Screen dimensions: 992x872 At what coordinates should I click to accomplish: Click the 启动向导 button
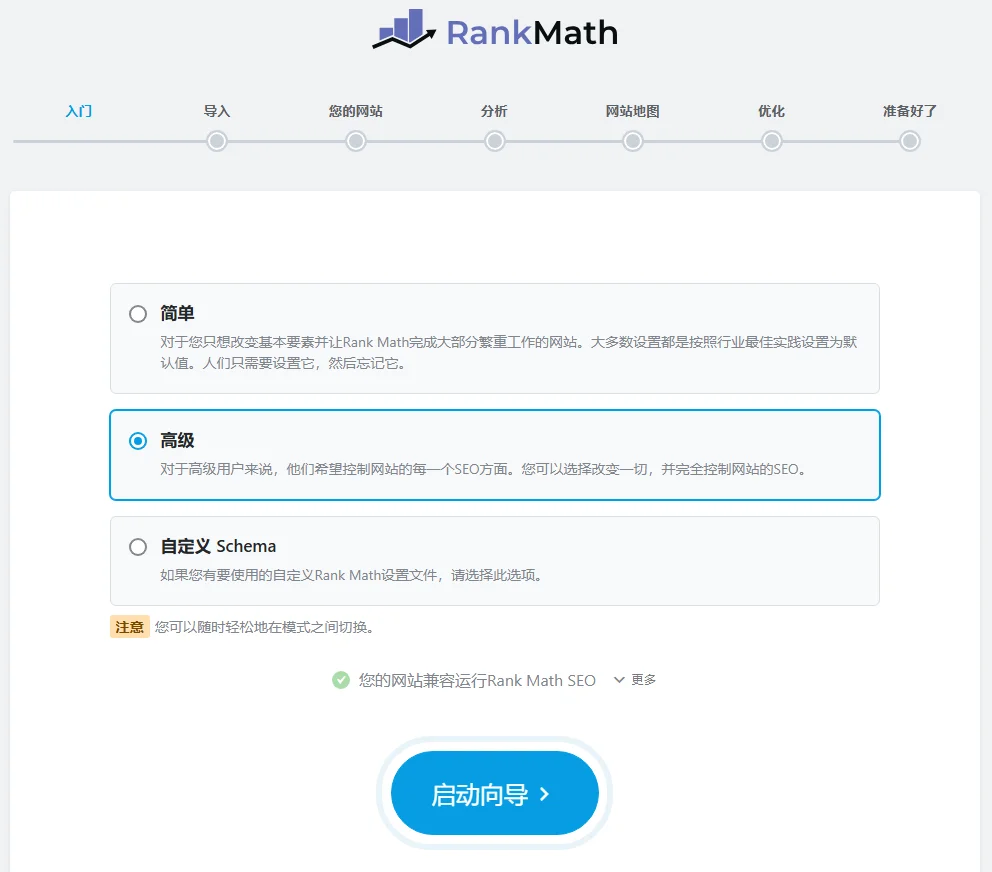[494, 793]
